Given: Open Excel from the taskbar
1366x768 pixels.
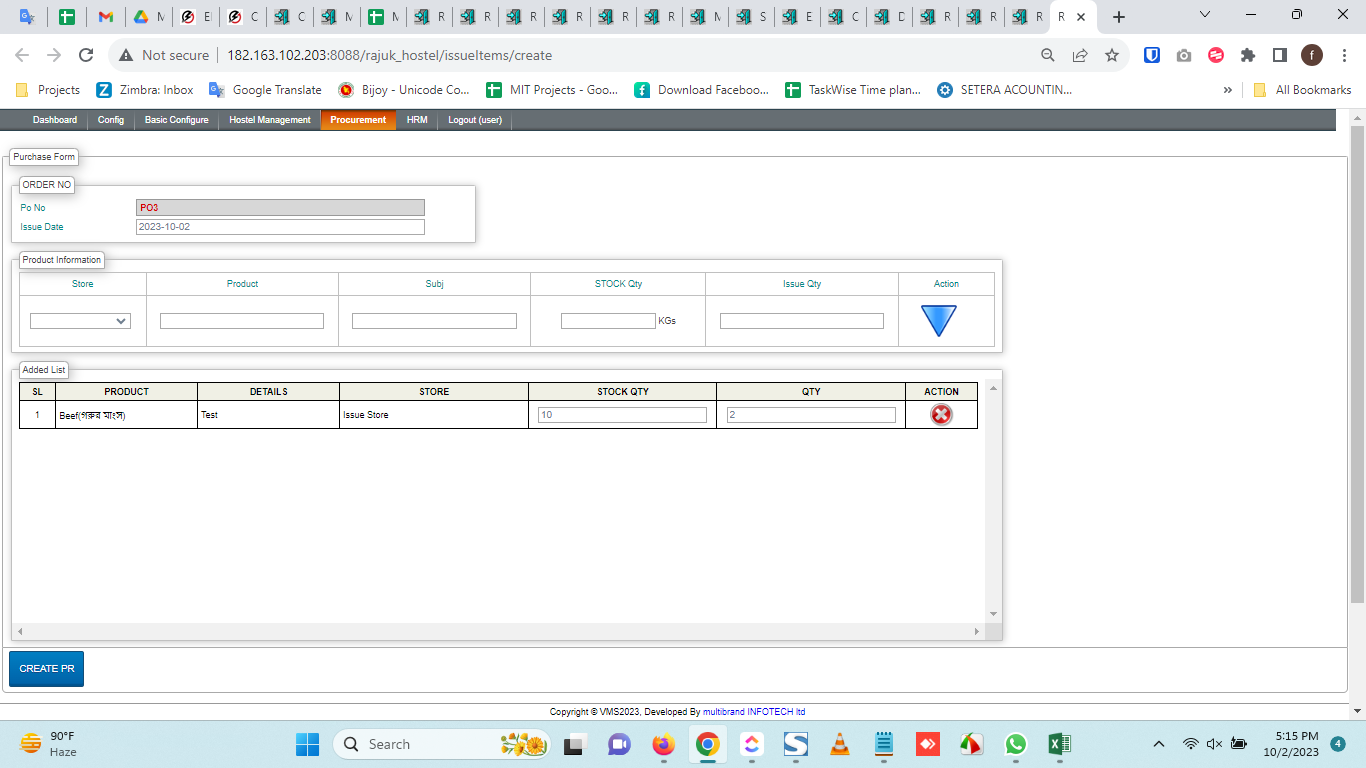Looking at the screenshot, I should [x=1059, y=744].
